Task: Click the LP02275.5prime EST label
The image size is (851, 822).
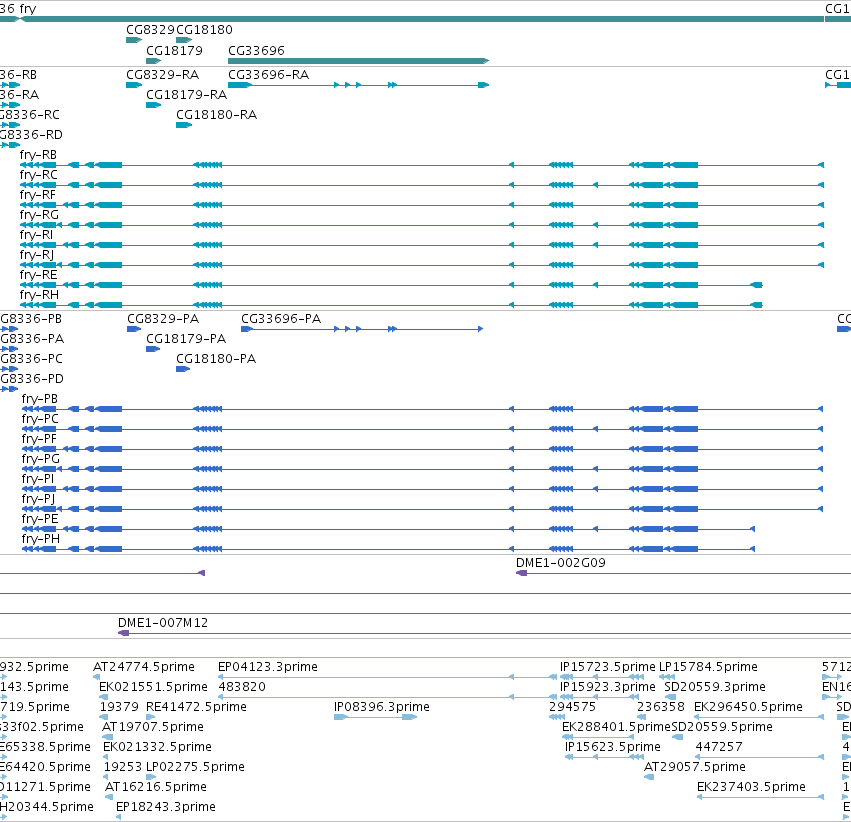Action: point(195,767)
